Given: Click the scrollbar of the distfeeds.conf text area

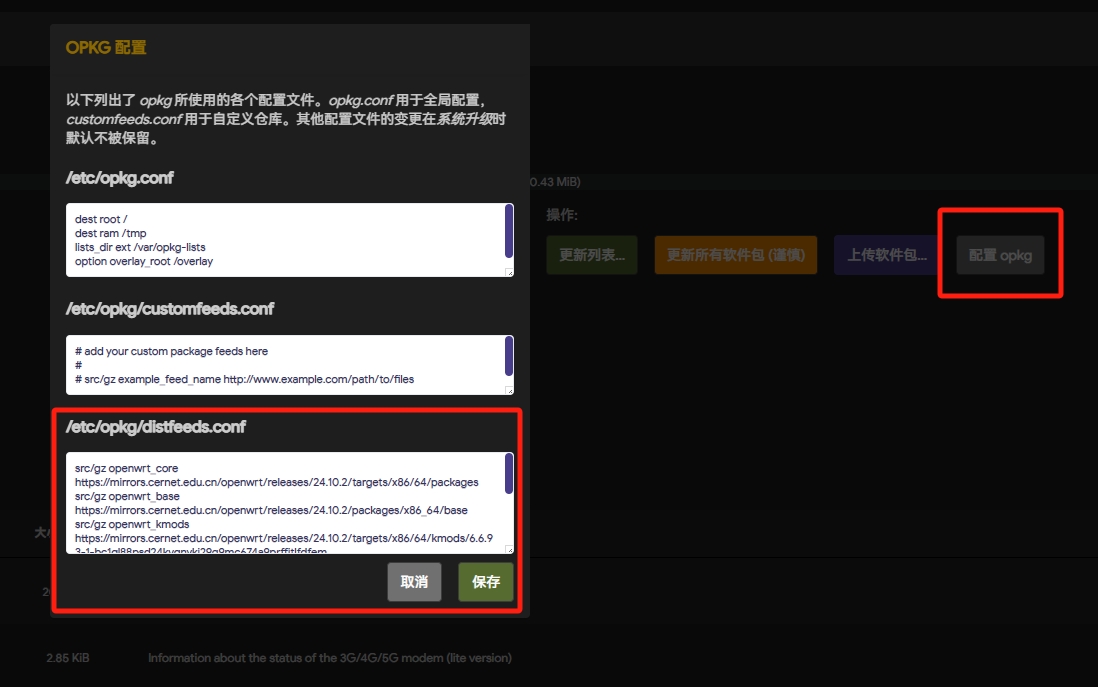Looking at the screenshot, I should coord(509,473).
